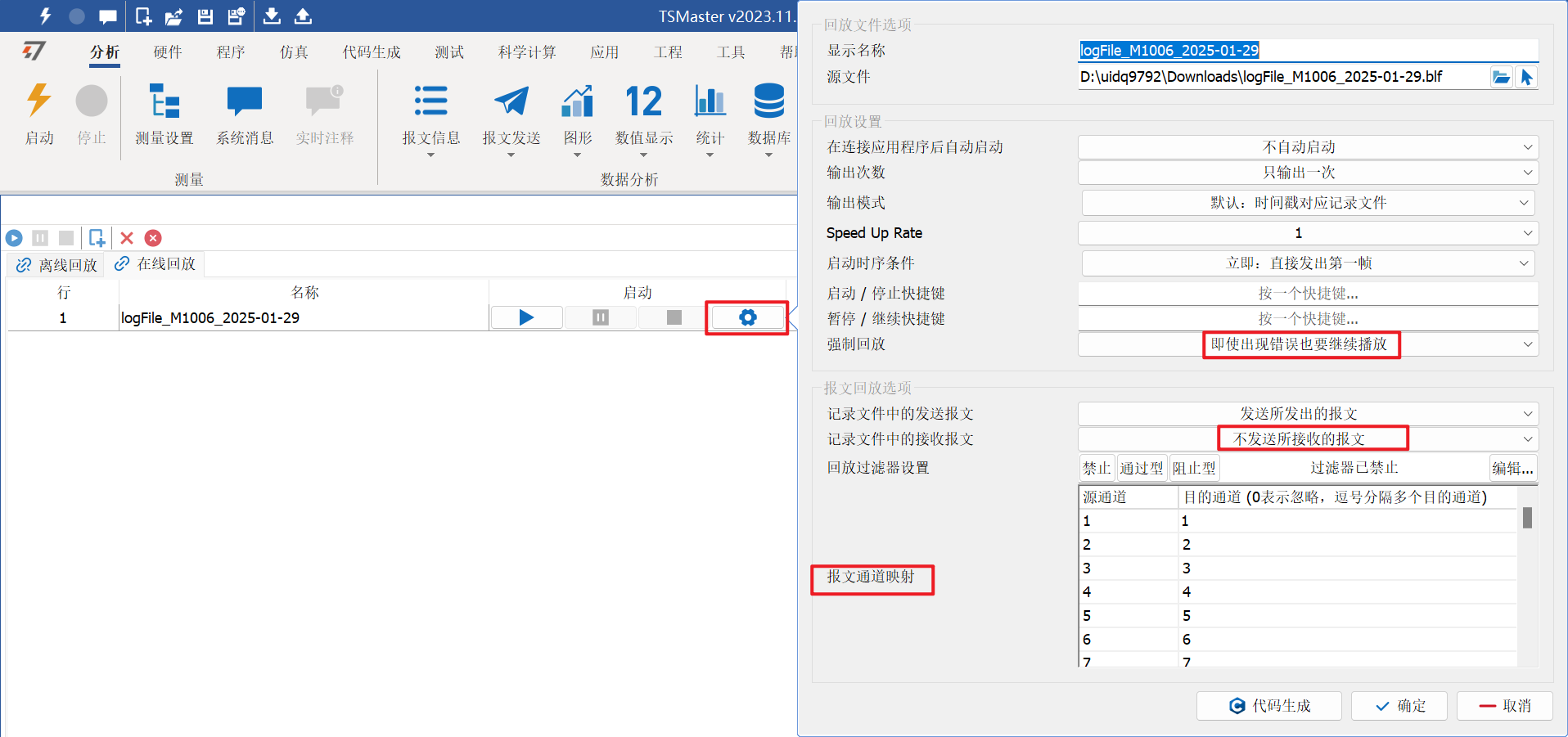
Task: Click 暂停 / 继续快捷键 shortcut field
Action: (x=1308, y=319)
